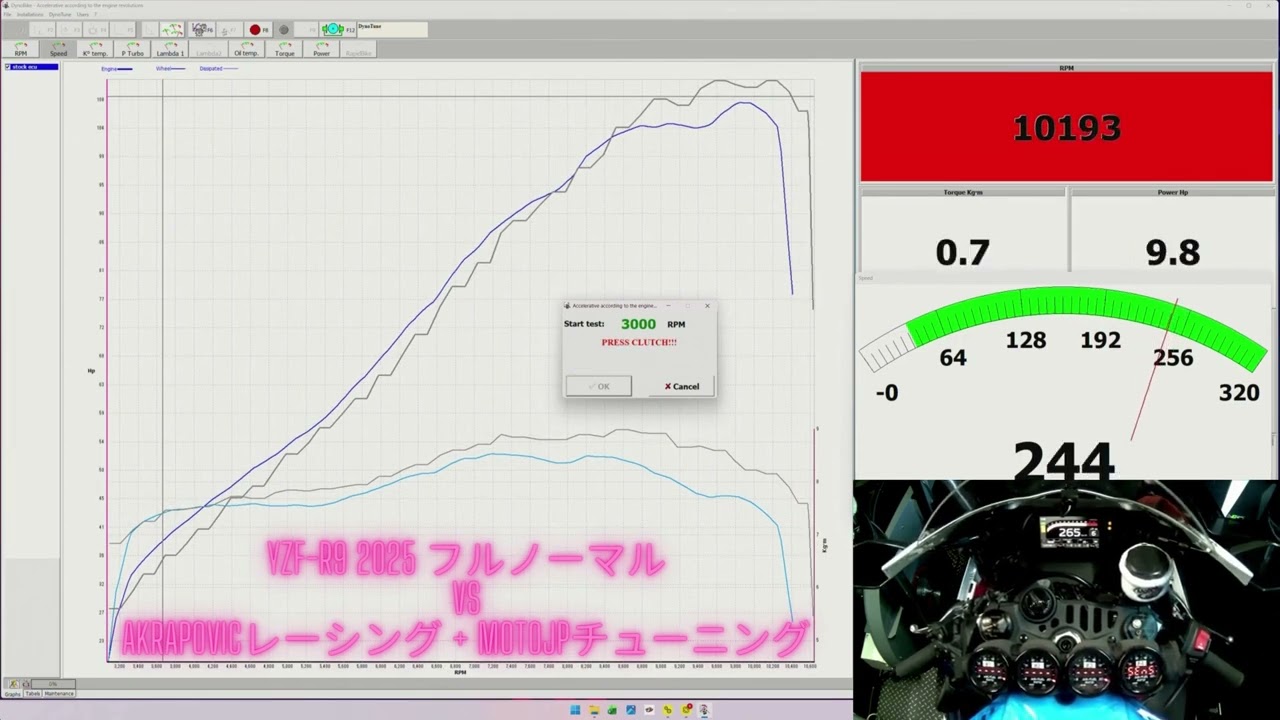Toggle the P Turbo channel button
The width and height of the screenshot is (1280, 720).
click(x=133, y=49)
